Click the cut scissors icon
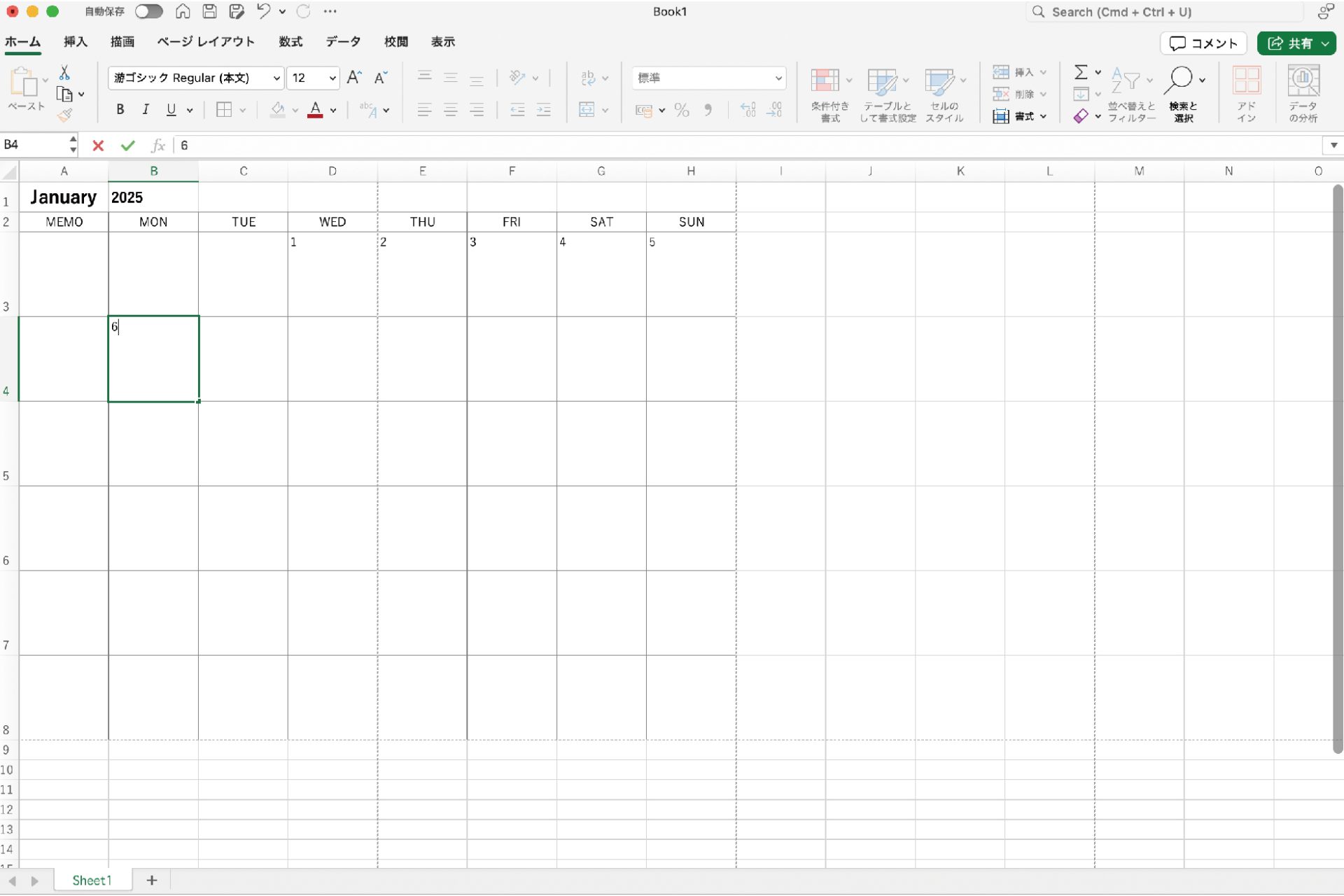Image resolution: width=1344 pixels, height=896 pixels. tap(64, 73)
